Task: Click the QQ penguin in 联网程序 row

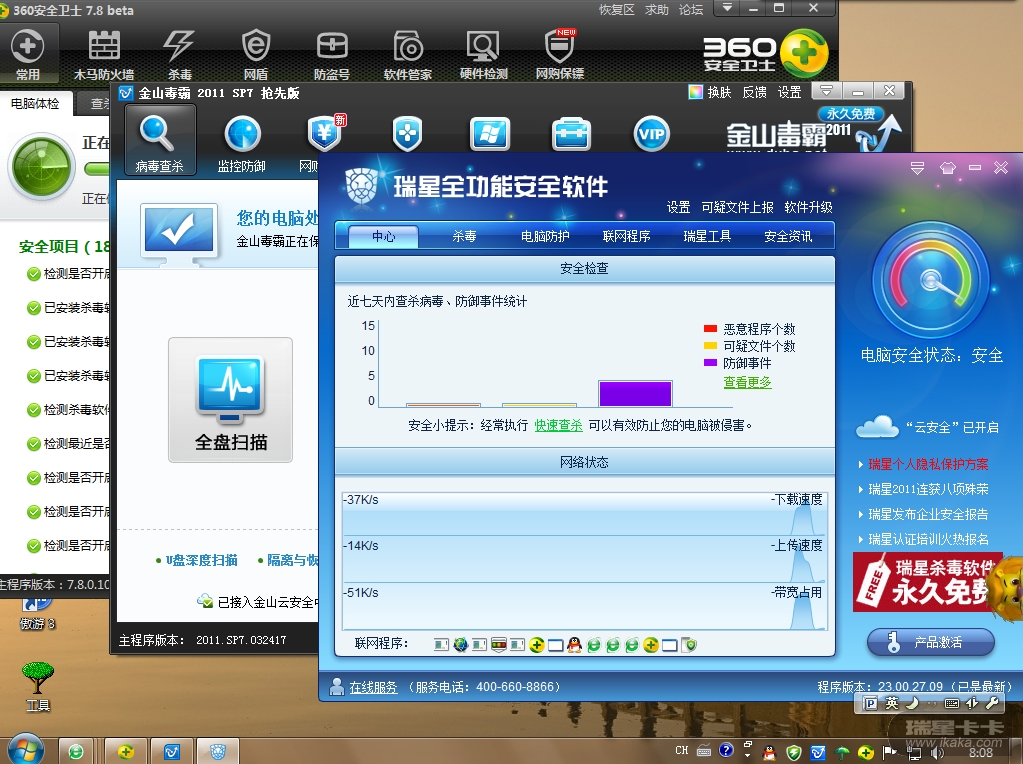Action: [574, 645]
